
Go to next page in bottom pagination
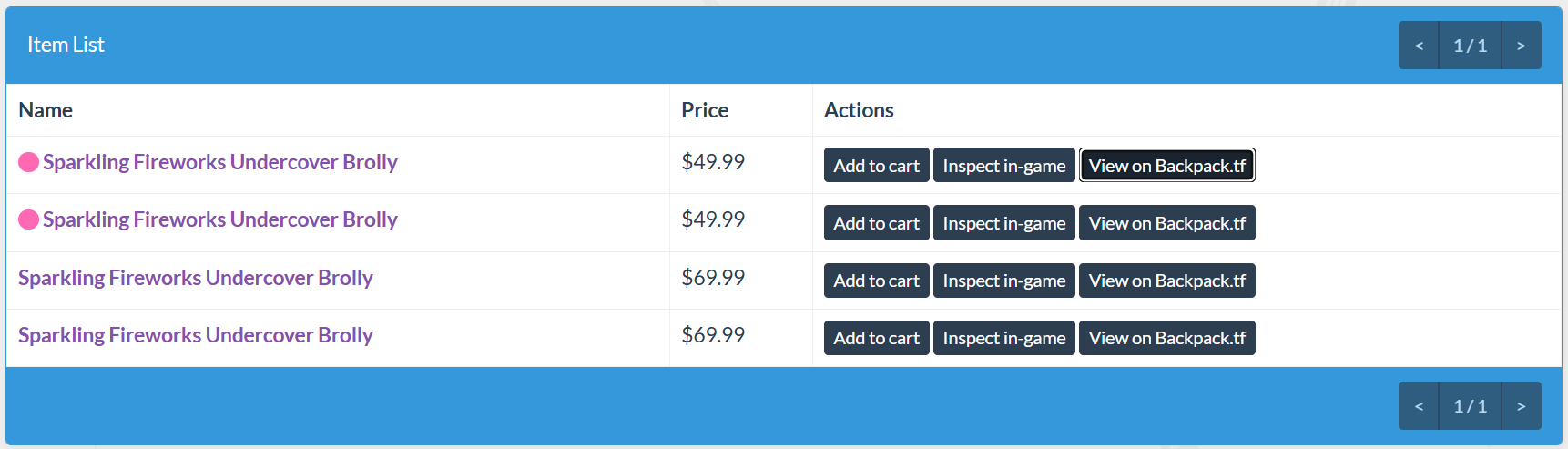[1521, 406]
